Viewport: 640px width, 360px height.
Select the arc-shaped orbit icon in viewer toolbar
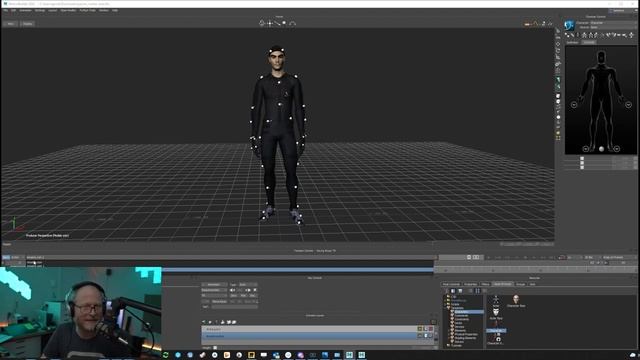pyautogui.click(x=292, y=23)
